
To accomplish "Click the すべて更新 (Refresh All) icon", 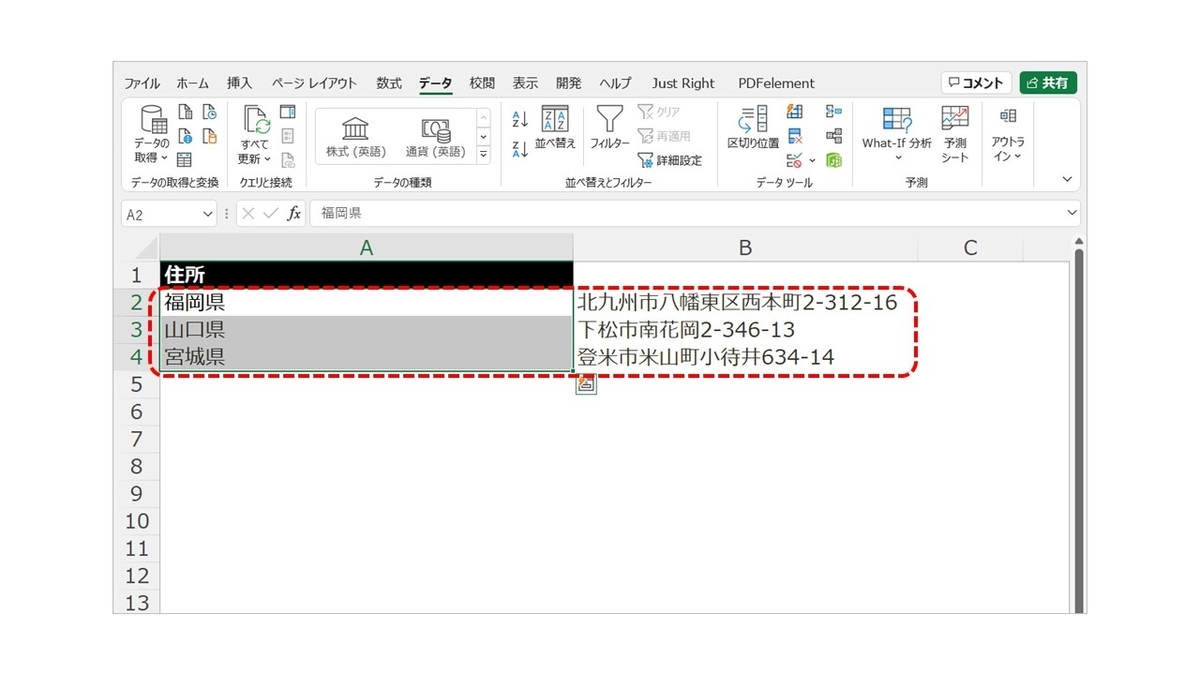I will point(256,135).
